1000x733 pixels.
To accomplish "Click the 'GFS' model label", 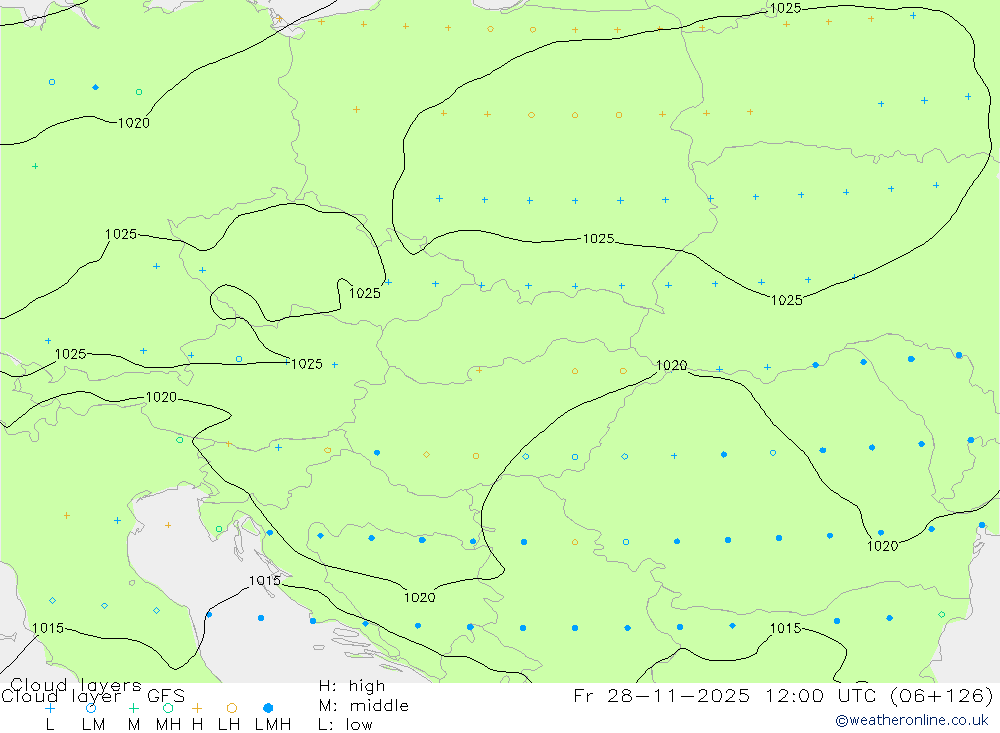I will pyautogui.click(x=166, y=695).
